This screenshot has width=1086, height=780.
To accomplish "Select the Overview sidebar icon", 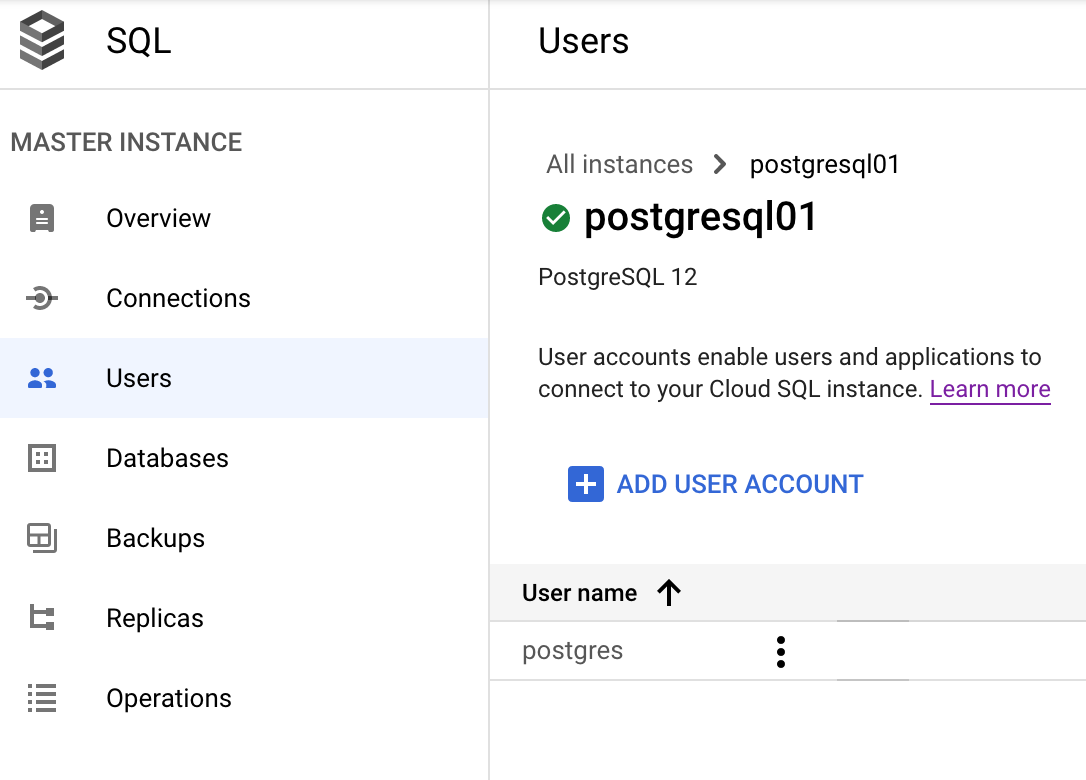I will tap(42, 218).
